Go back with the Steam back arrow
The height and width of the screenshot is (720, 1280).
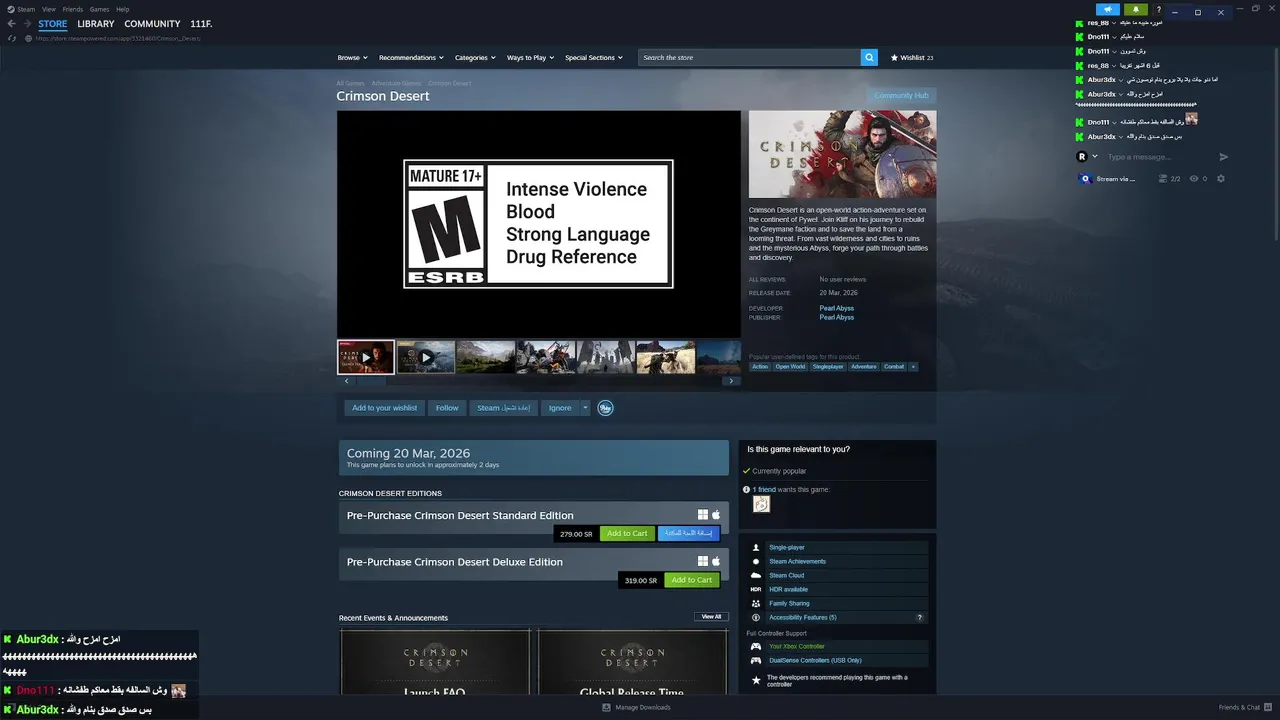click(x=12, y=24)
